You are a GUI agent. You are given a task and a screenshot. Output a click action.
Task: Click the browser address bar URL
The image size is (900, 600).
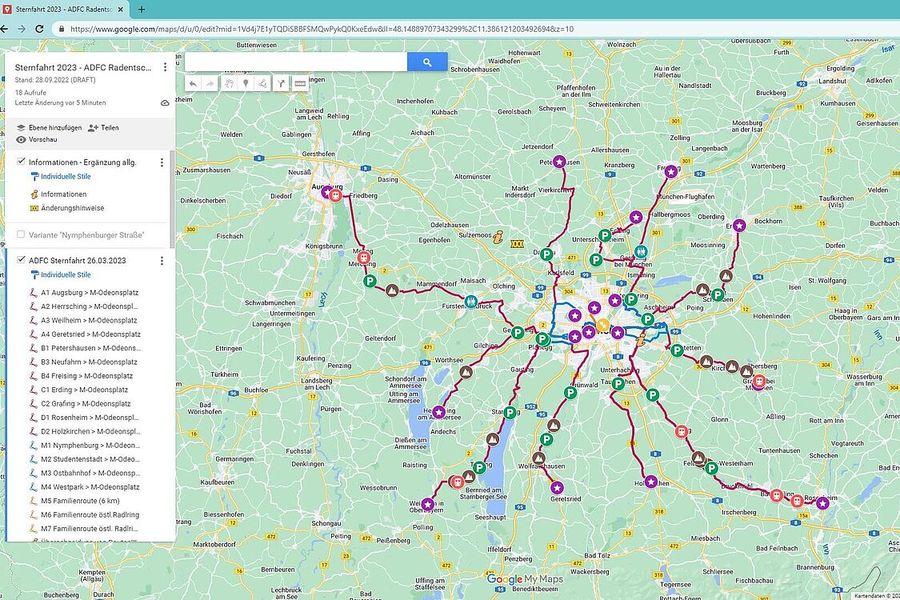tap(321, 29)
